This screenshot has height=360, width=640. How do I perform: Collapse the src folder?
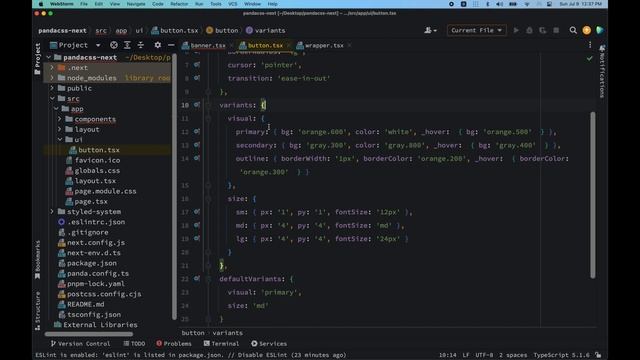pos(52,98)
